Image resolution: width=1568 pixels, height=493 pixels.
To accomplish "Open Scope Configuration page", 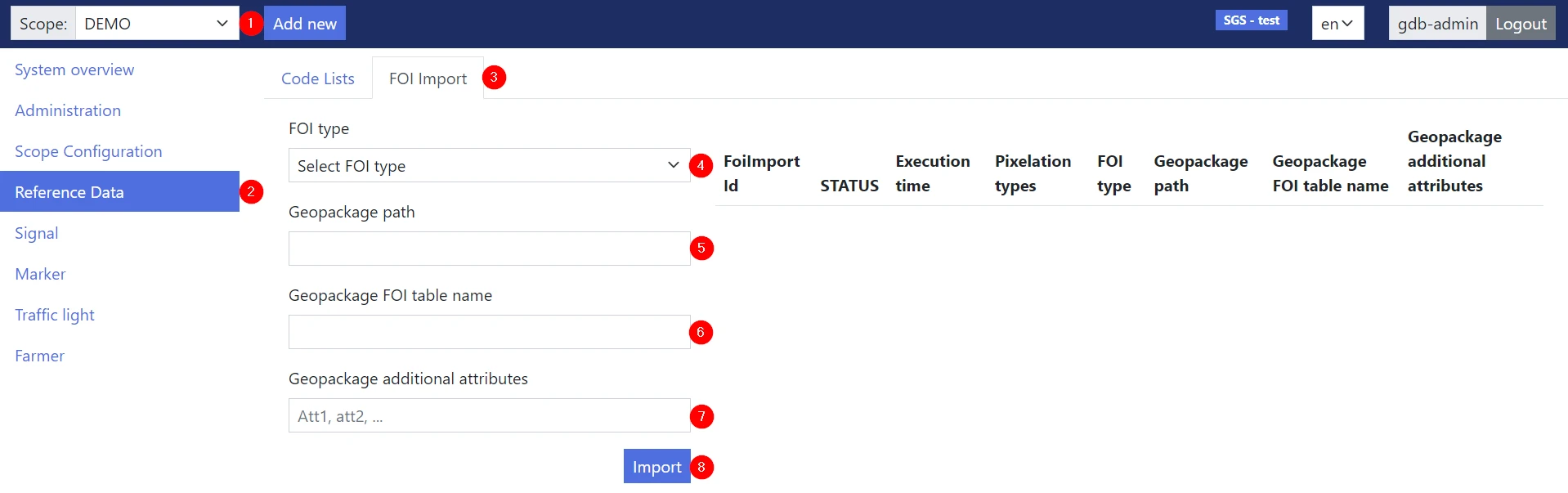I will (x=88, y=152).
